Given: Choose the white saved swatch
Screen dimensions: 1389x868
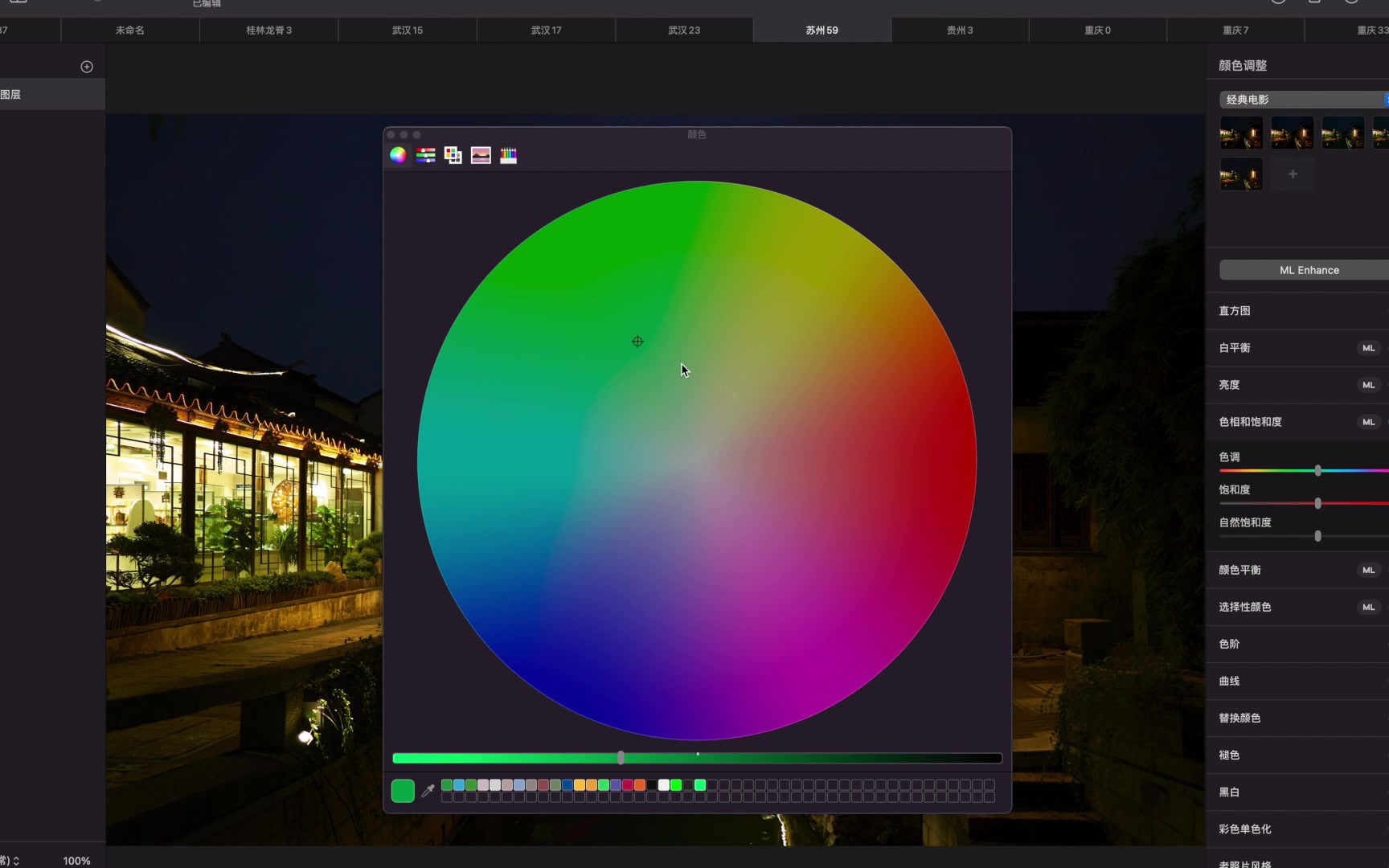Looking at the screenshot, I should click(x=664, y=784).
